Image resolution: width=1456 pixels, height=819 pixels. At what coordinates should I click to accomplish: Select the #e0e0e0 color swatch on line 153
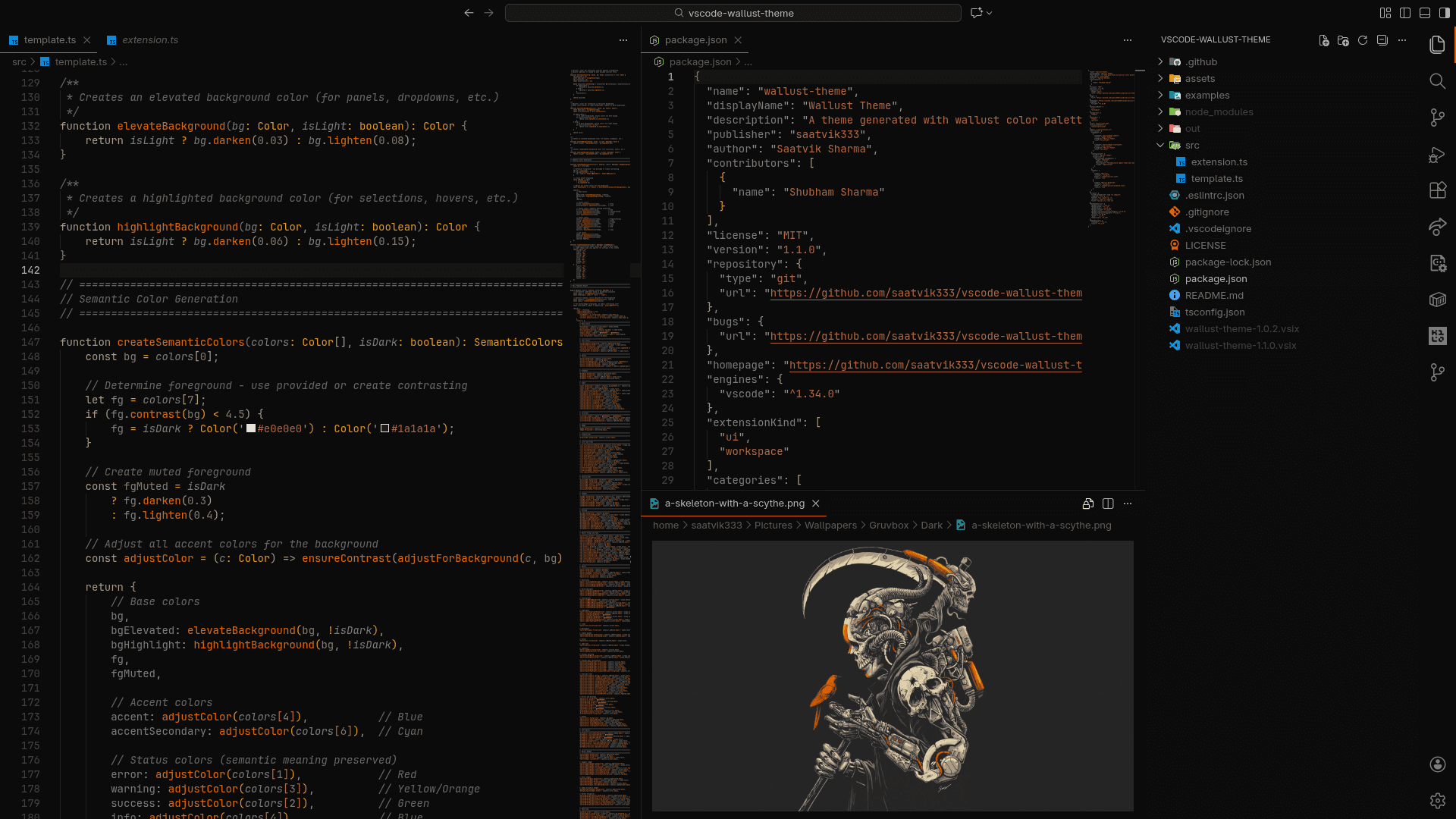click(250, 428)
